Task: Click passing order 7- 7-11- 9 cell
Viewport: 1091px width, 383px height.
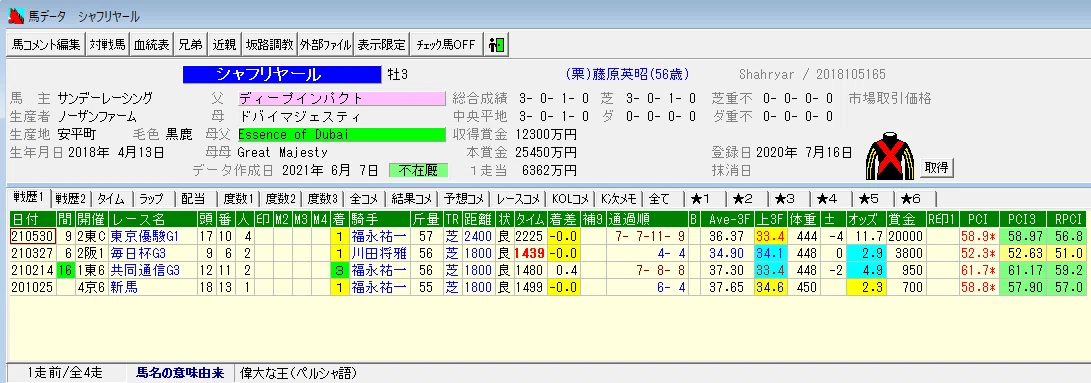Action: (646, 236)
